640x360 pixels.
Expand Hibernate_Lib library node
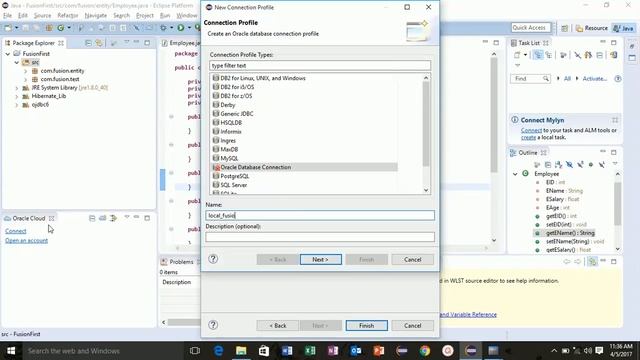(16, 96)
